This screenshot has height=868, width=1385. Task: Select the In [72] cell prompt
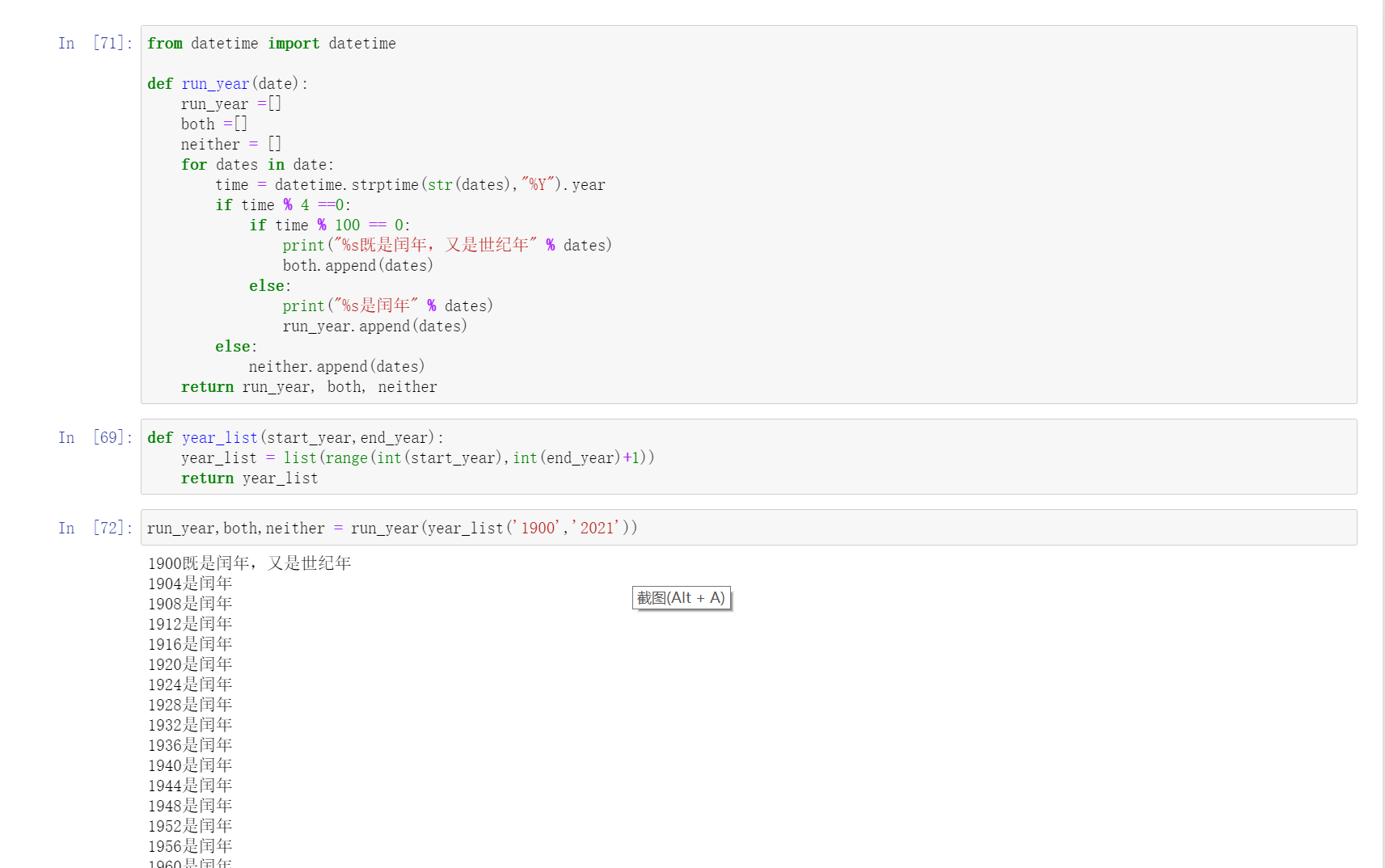click(95, 529)
